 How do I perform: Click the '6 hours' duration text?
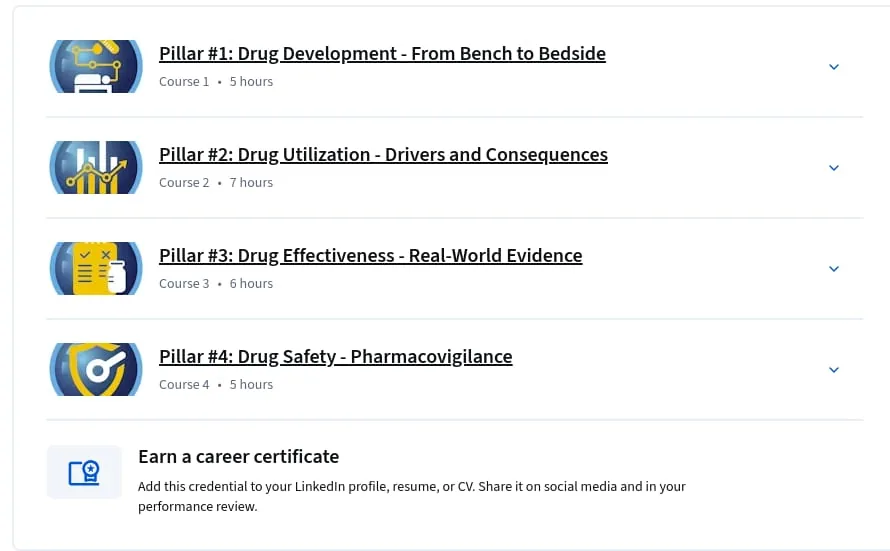click(251, 284)
